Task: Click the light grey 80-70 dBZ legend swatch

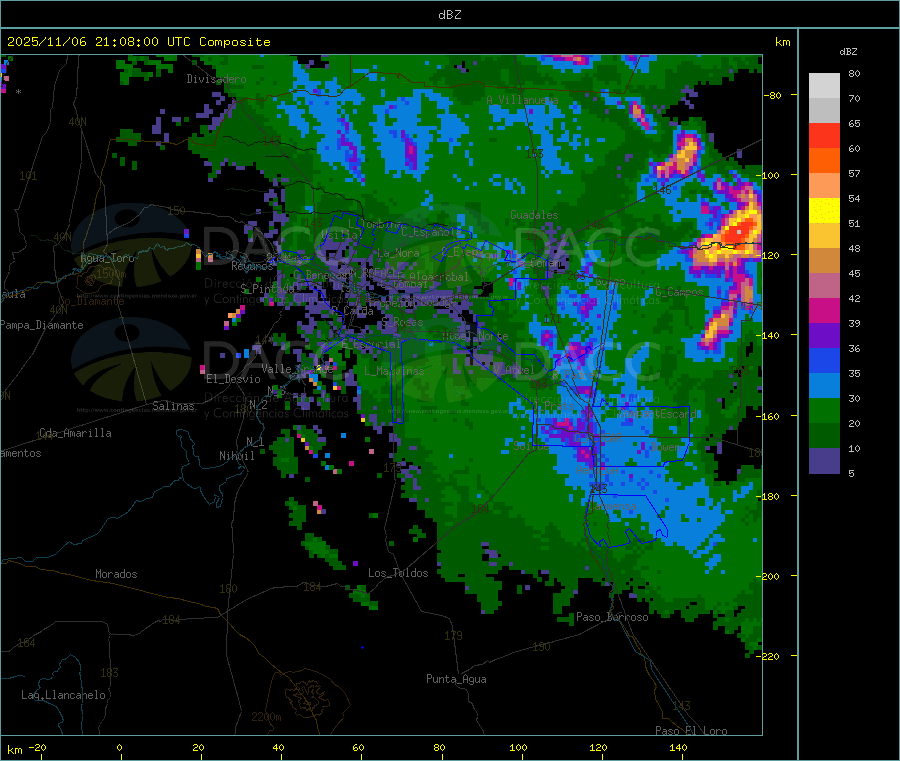Action: coord(824,86)
